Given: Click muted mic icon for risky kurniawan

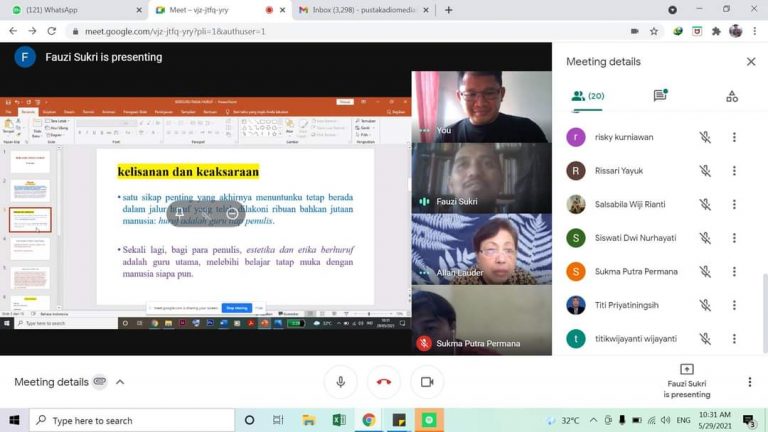Looking at the screenshot, I should [705, 137].
